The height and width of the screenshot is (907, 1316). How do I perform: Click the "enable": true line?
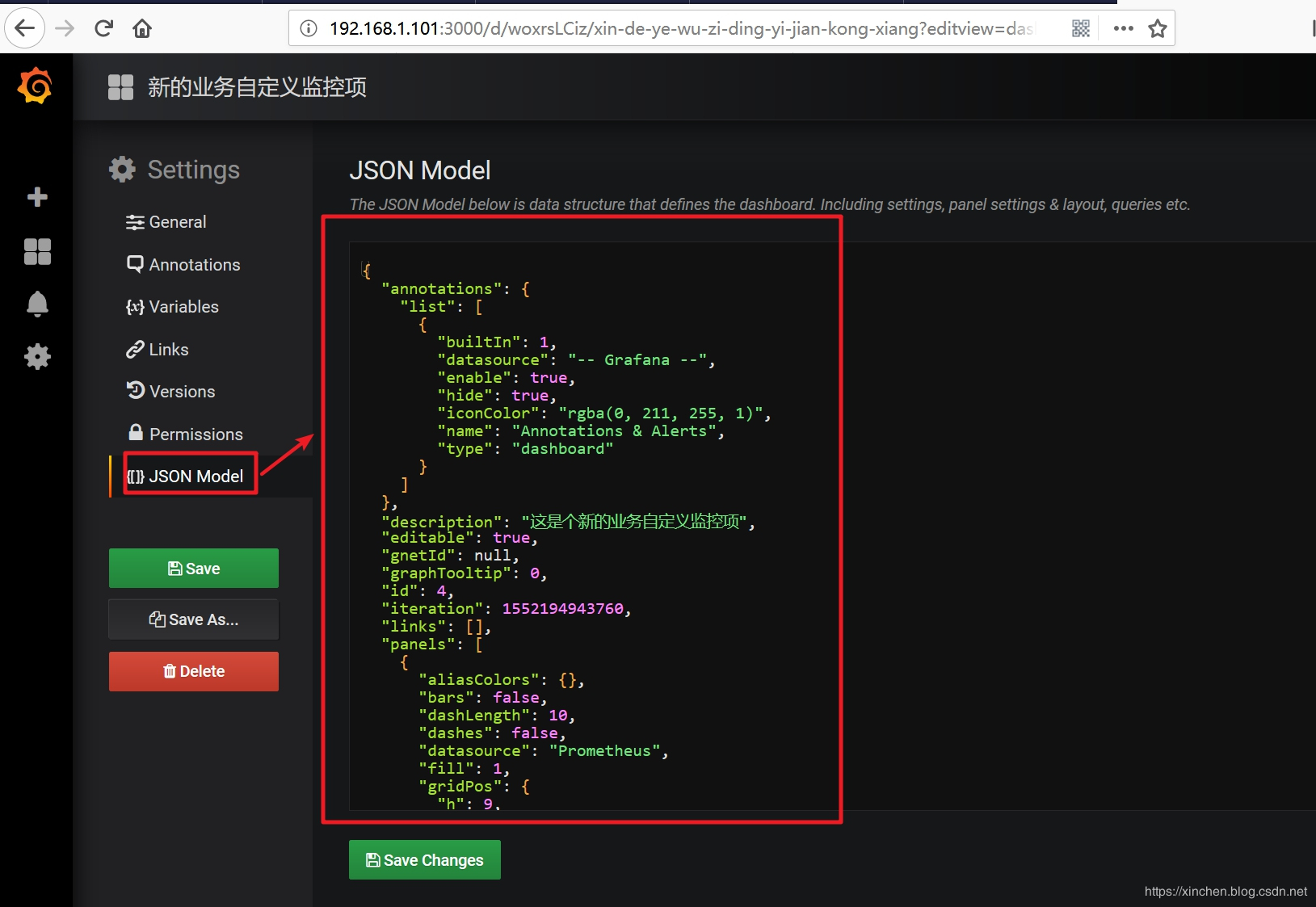click(507, 377)
